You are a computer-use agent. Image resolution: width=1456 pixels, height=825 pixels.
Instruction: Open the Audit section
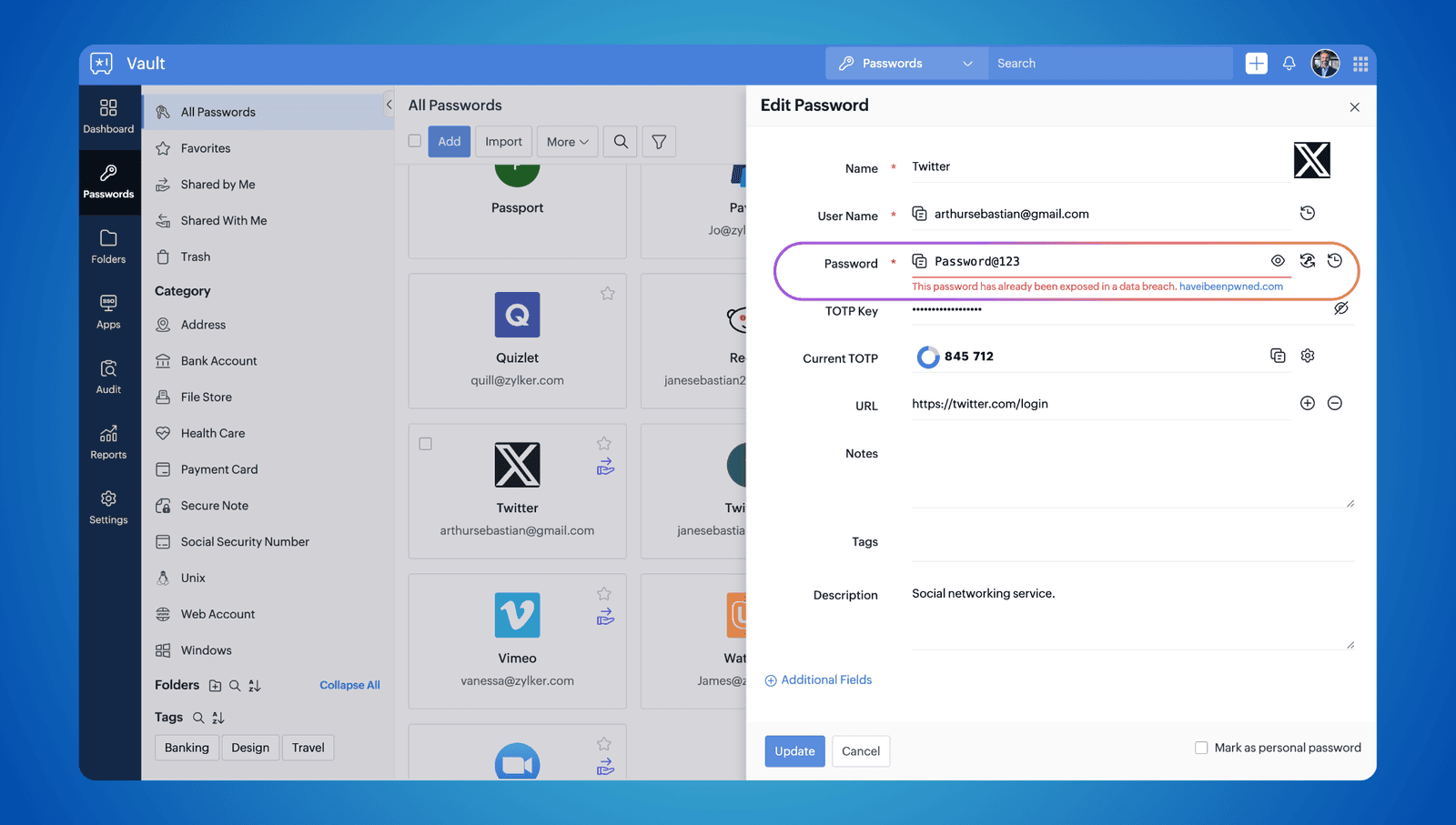[108, 377]
